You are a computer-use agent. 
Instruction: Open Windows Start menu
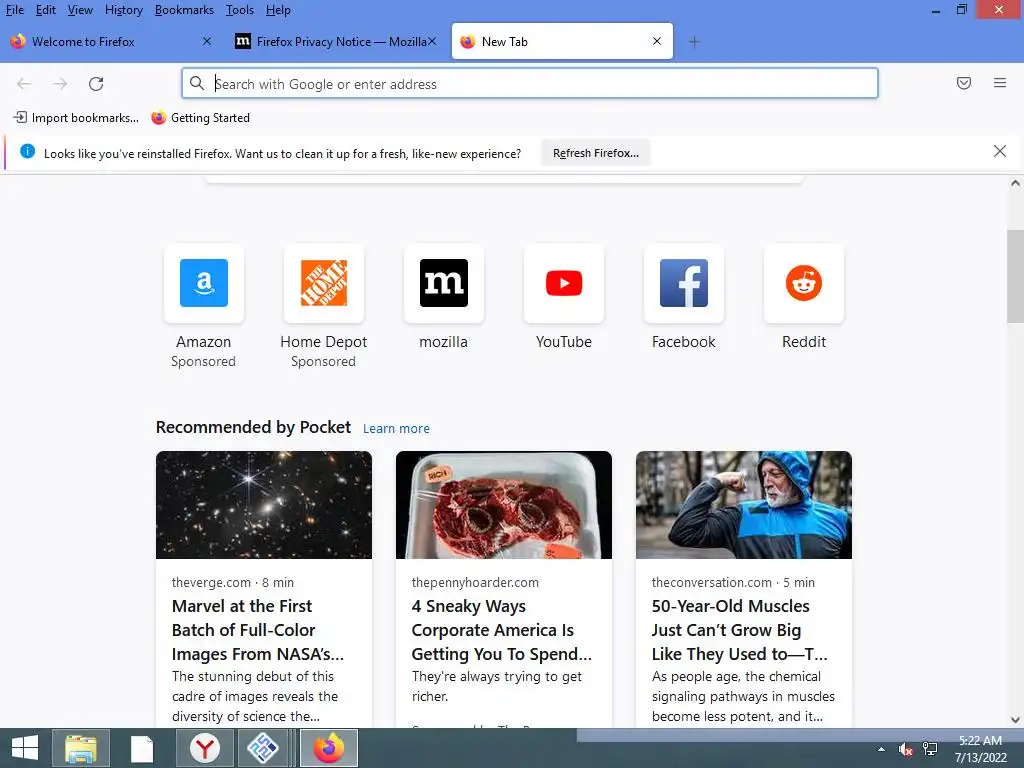(24, 748)
